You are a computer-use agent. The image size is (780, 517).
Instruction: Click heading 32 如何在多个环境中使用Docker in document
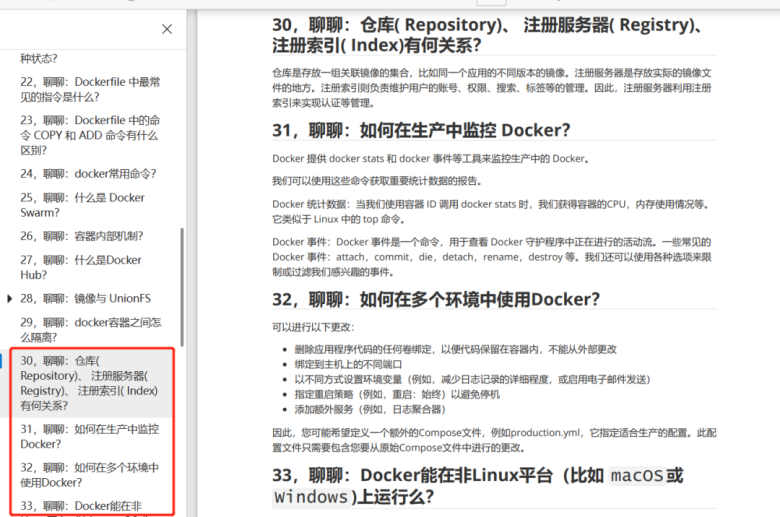436,300
